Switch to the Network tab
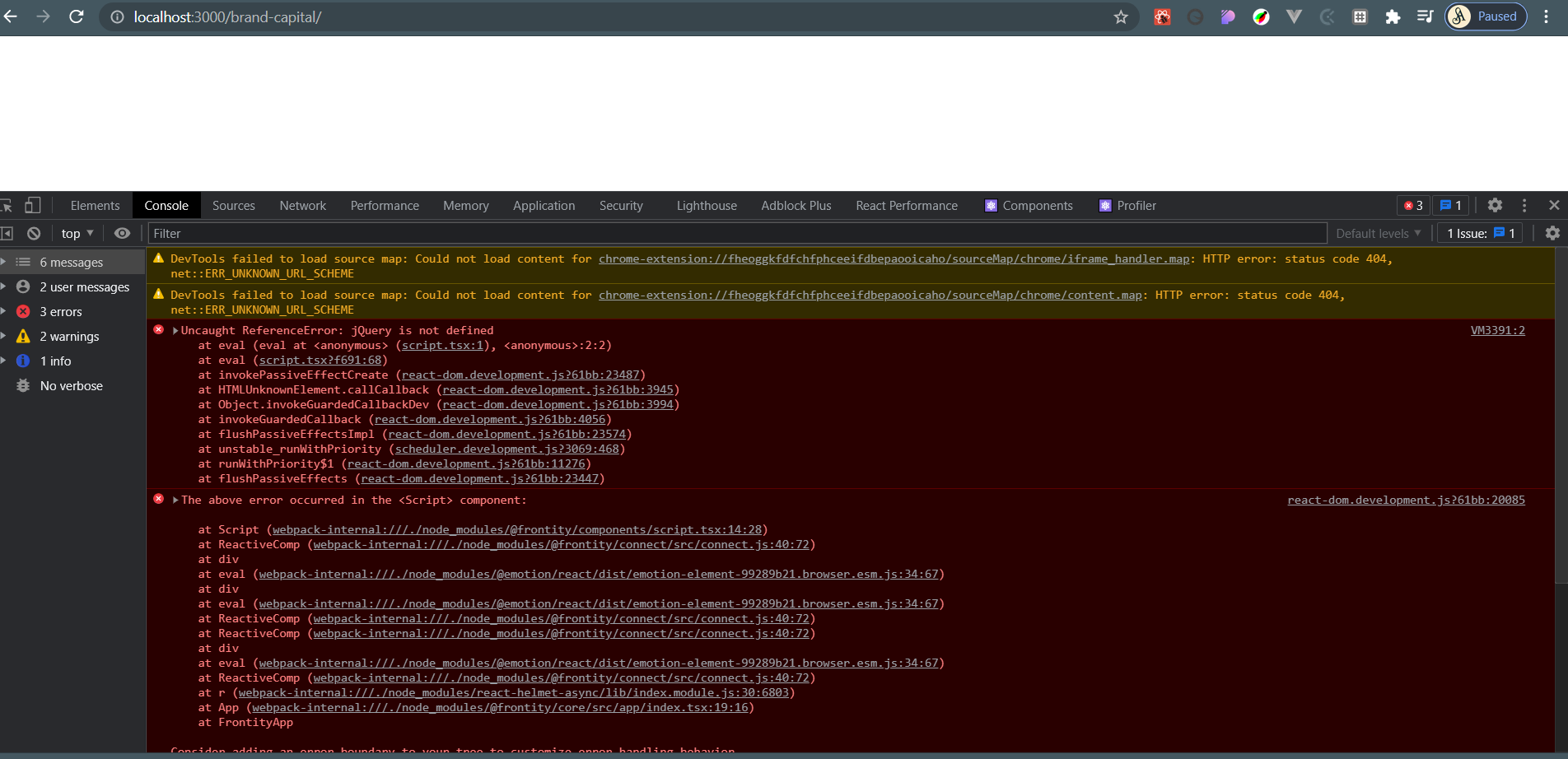This screenshot has height=759, width=1568. point(302,206)
